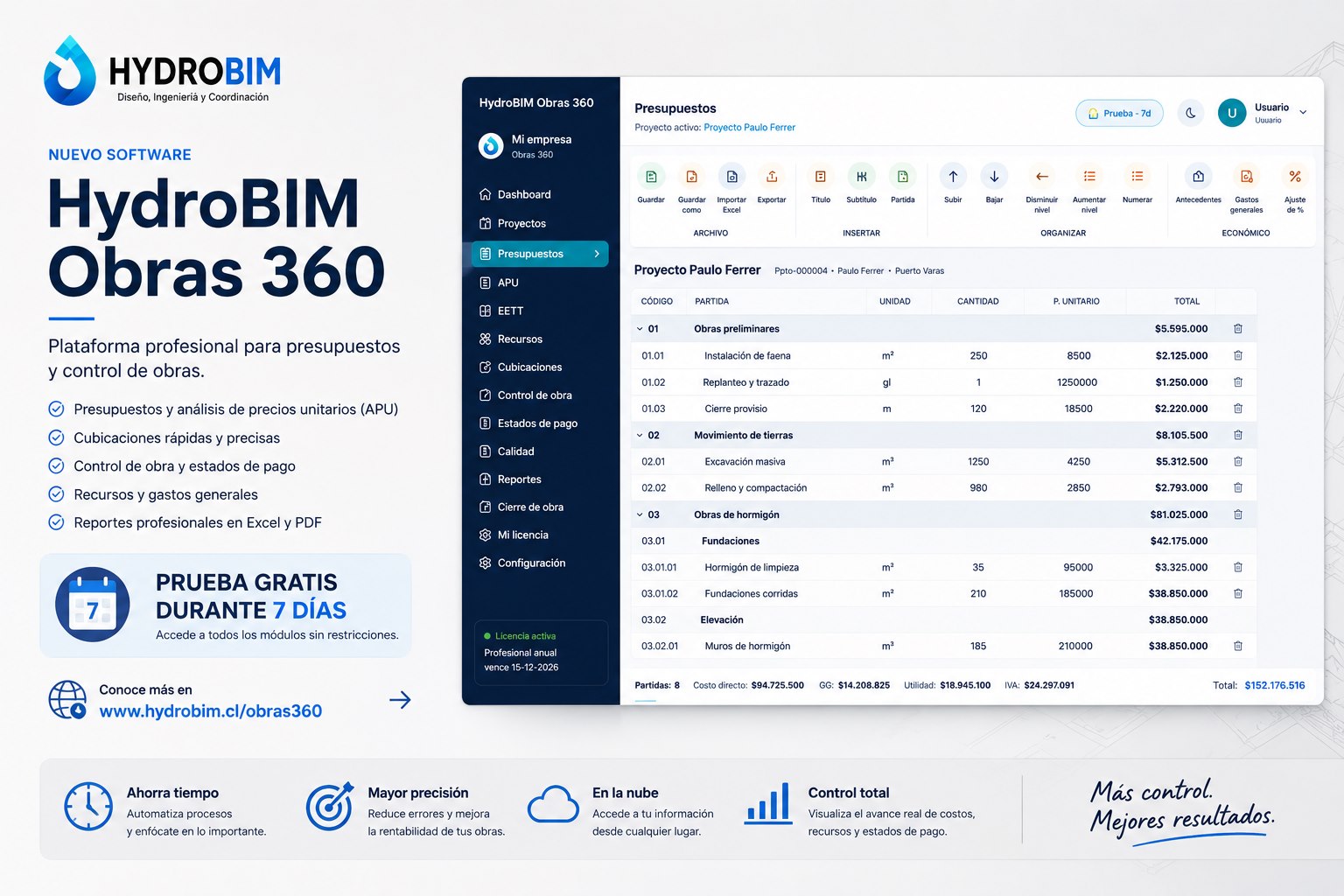This screenshot has height=896, width=1344.
Task: Insert a Título row
Action: (821, 177)
